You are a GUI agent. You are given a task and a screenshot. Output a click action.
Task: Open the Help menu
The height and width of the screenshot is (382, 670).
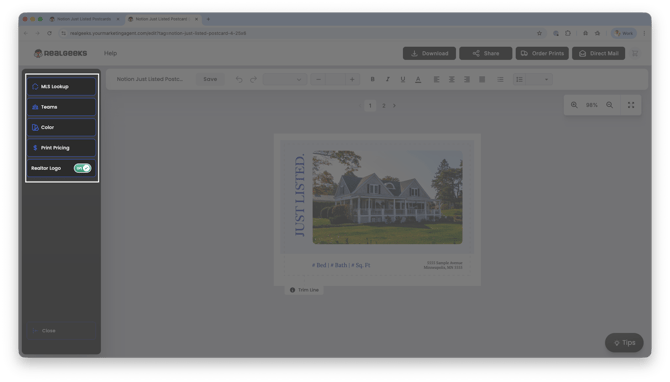(x=110, y=53)
